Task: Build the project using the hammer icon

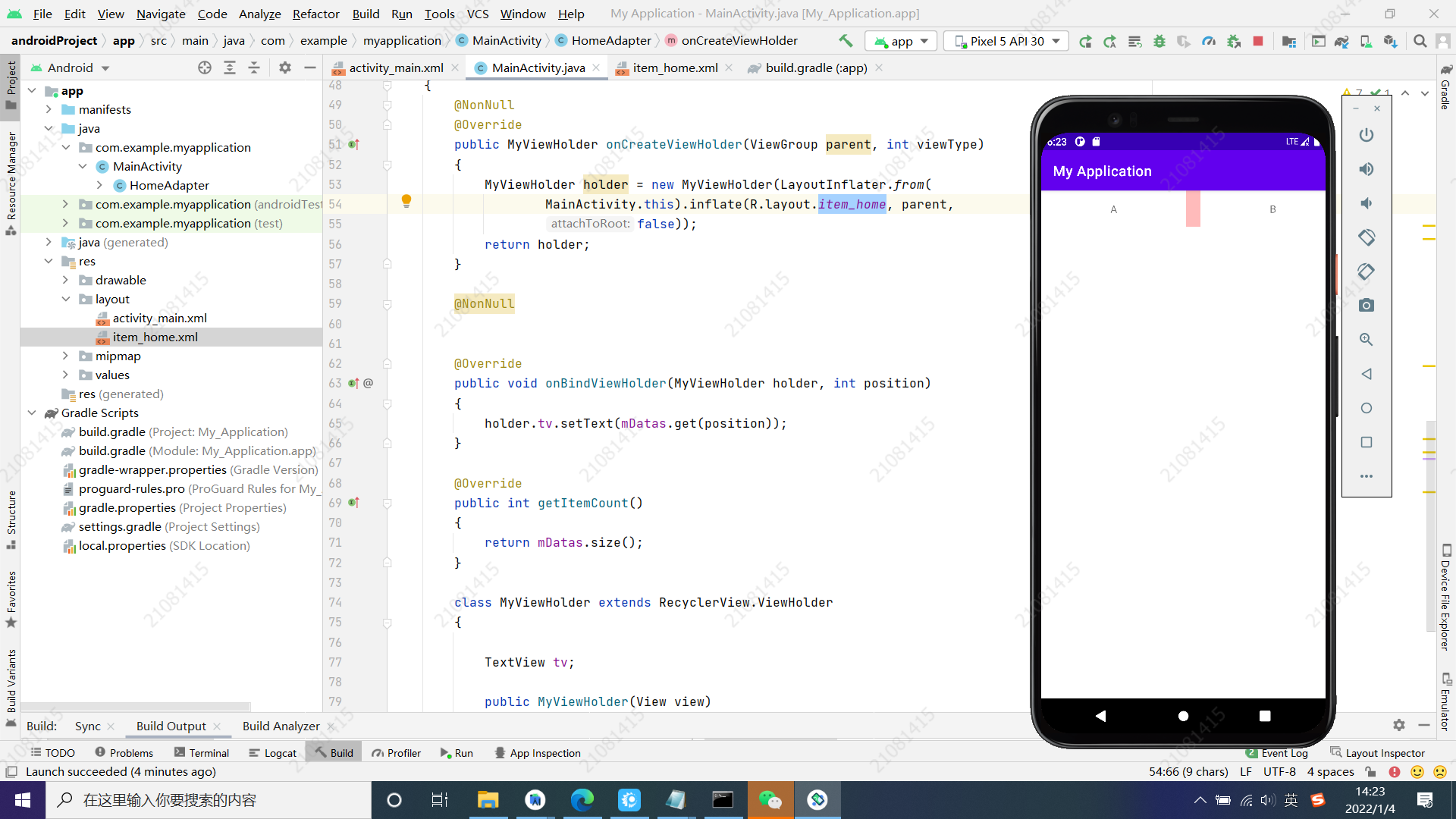Action: pos(846,41)
